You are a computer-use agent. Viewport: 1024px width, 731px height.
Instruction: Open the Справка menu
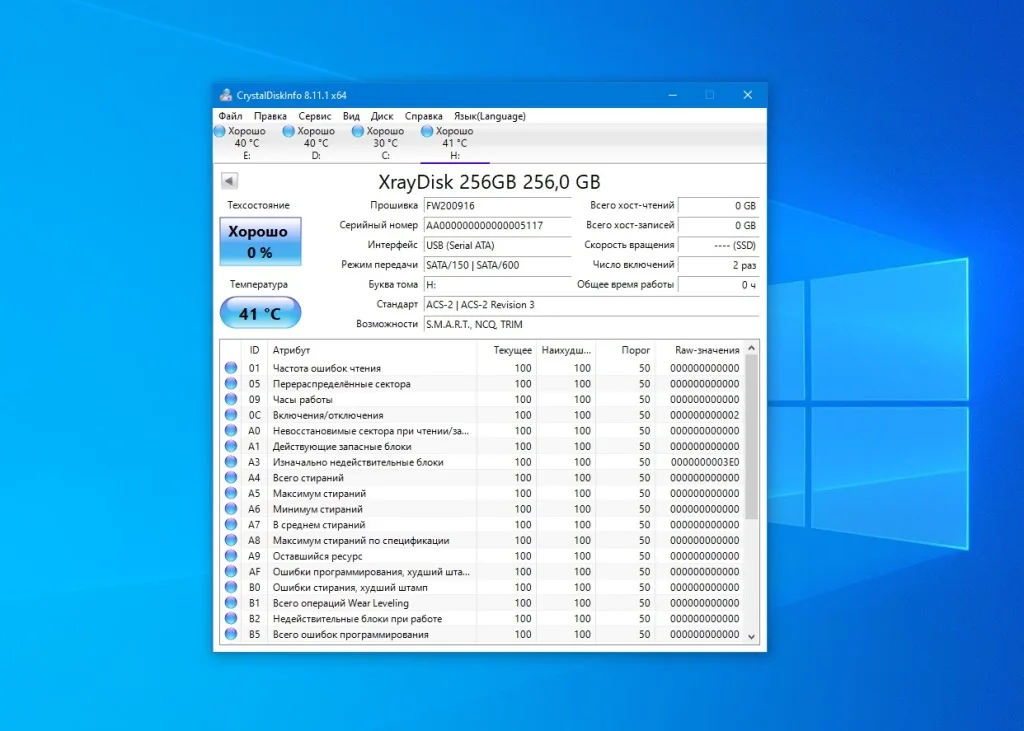(424, 116)
